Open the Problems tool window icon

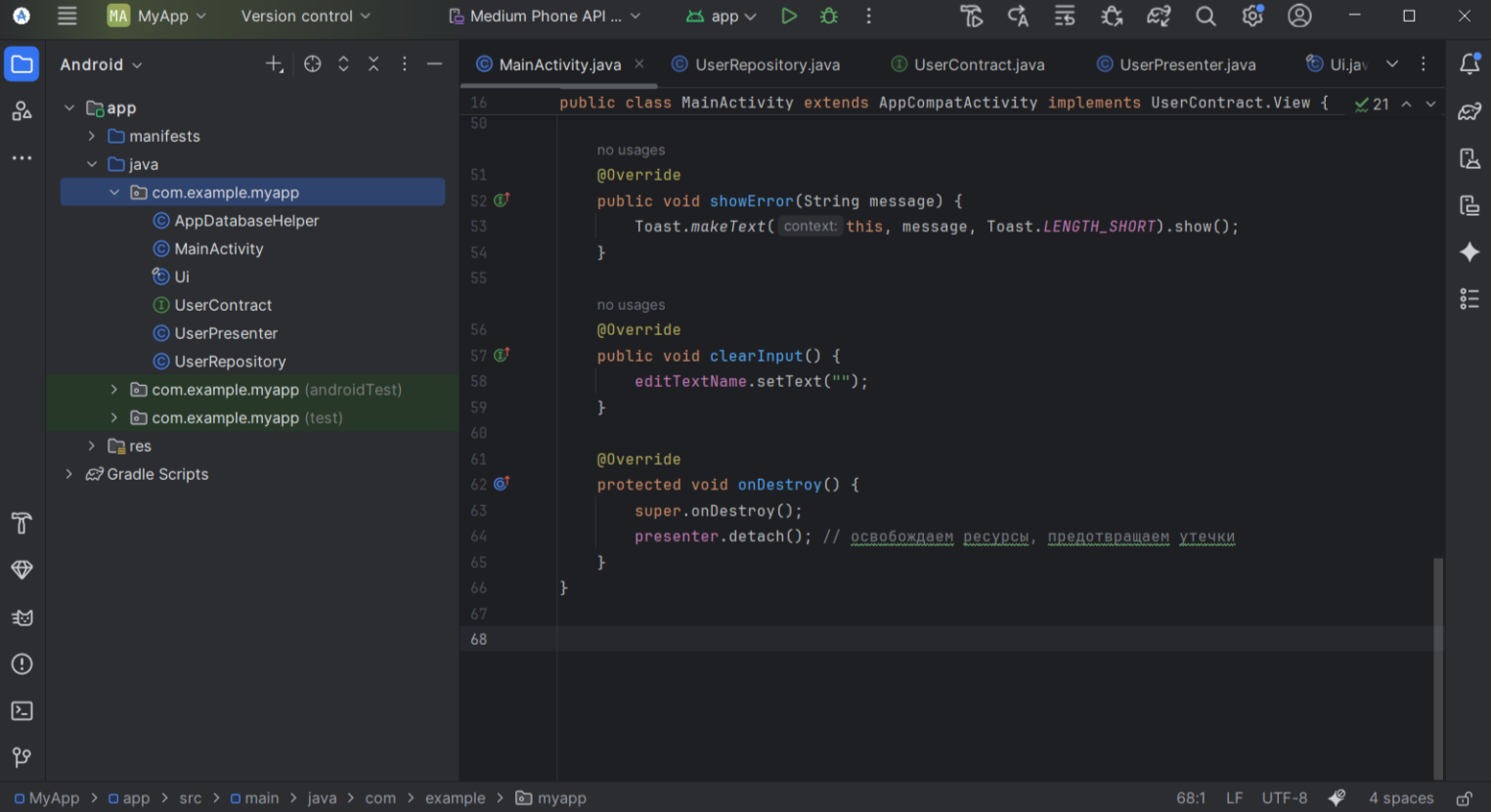(22, 664)
